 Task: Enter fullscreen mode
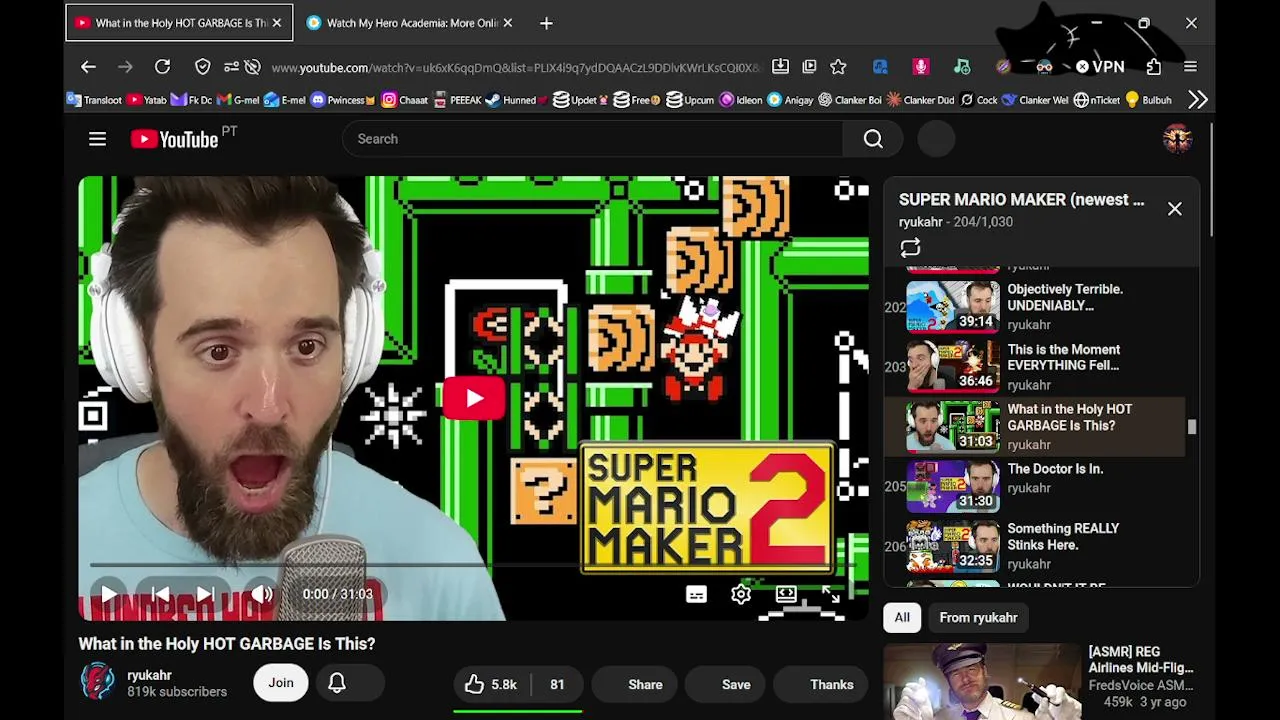[x=831, y=594]
